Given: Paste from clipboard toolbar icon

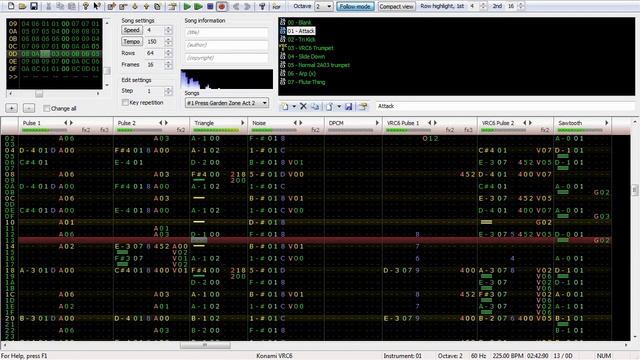Looking at the screenshot, I should click(71, 6).
